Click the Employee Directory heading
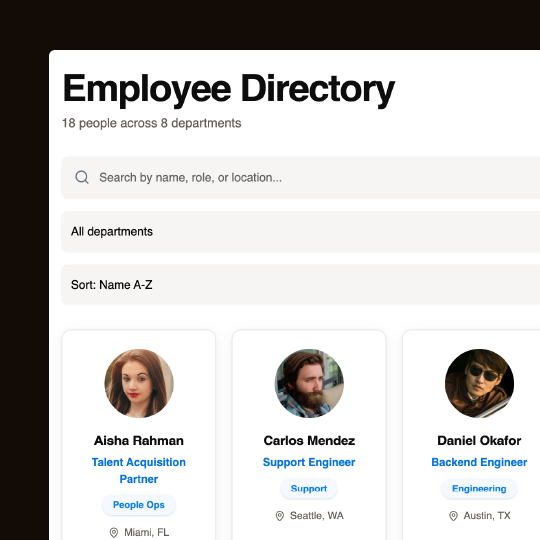 coord(228,90)
